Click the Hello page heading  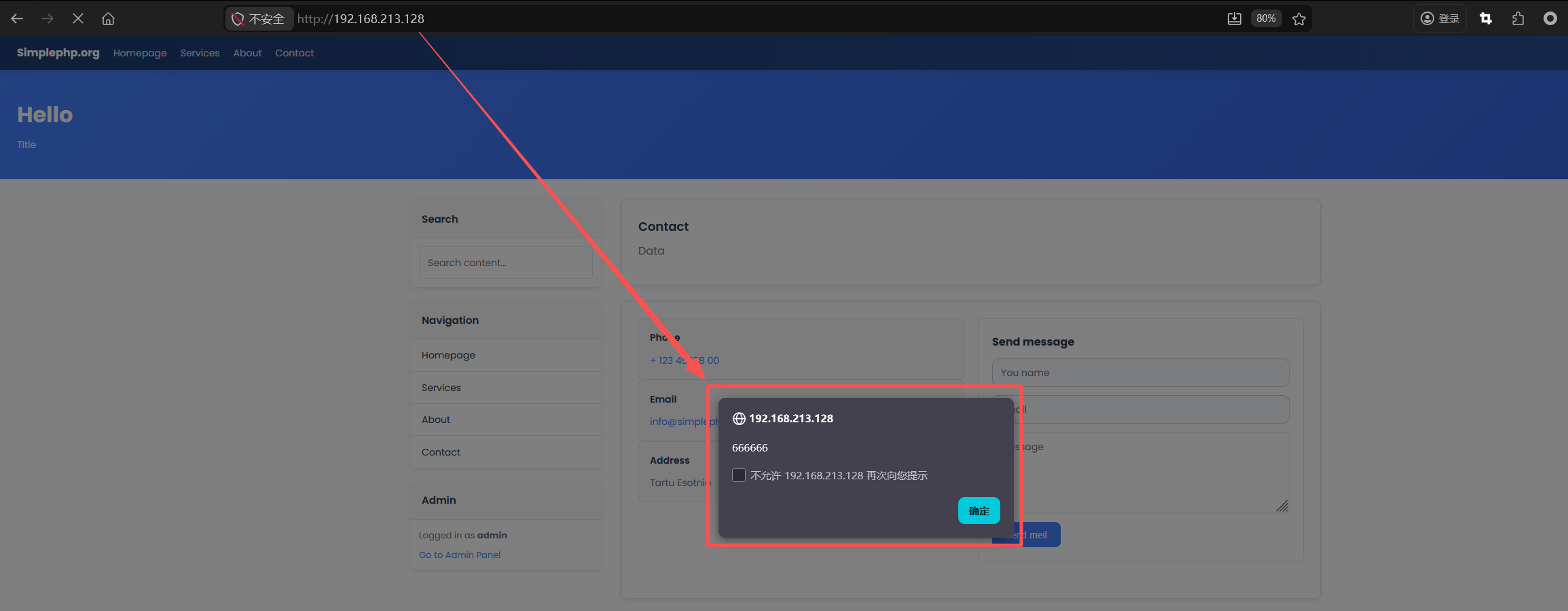pyautogui.click(x=45, y=115)
